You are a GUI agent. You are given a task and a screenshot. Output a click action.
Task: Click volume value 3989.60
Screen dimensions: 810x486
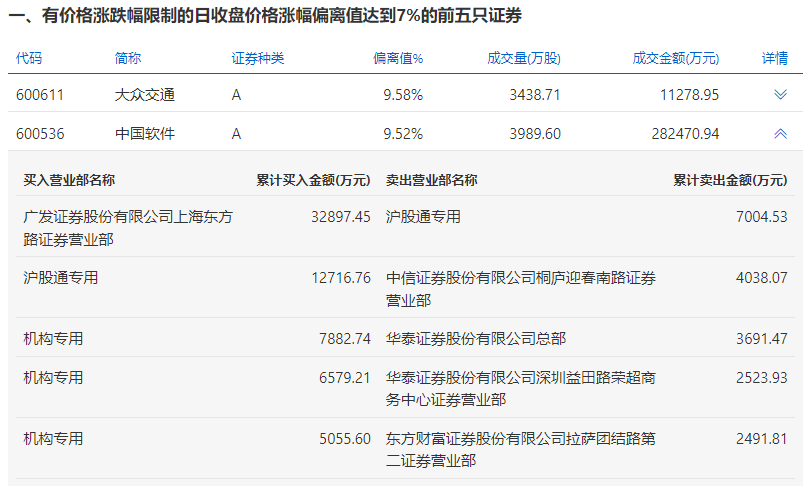(x=535, y=134)
